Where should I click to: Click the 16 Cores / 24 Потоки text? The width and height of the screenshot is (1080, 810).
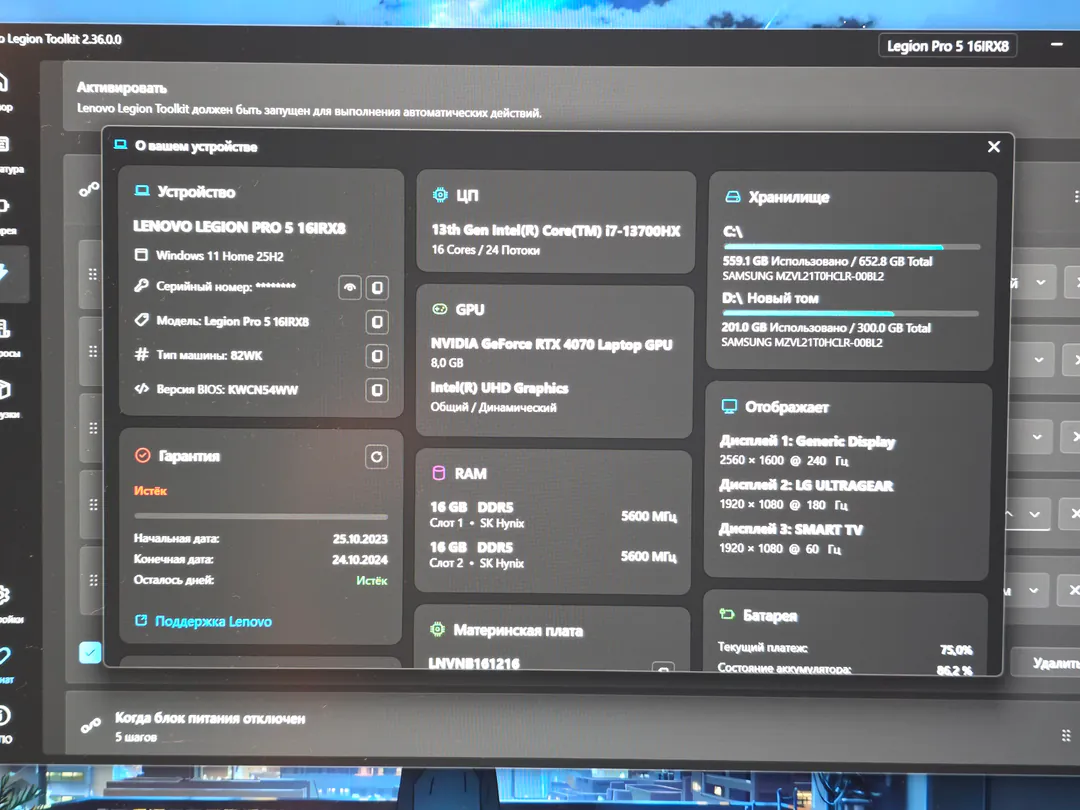(486, 249)
